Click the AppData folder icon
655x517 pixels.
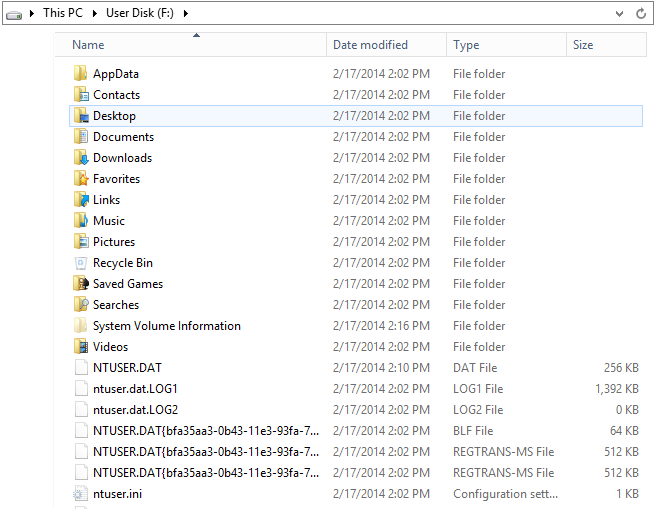81,74
